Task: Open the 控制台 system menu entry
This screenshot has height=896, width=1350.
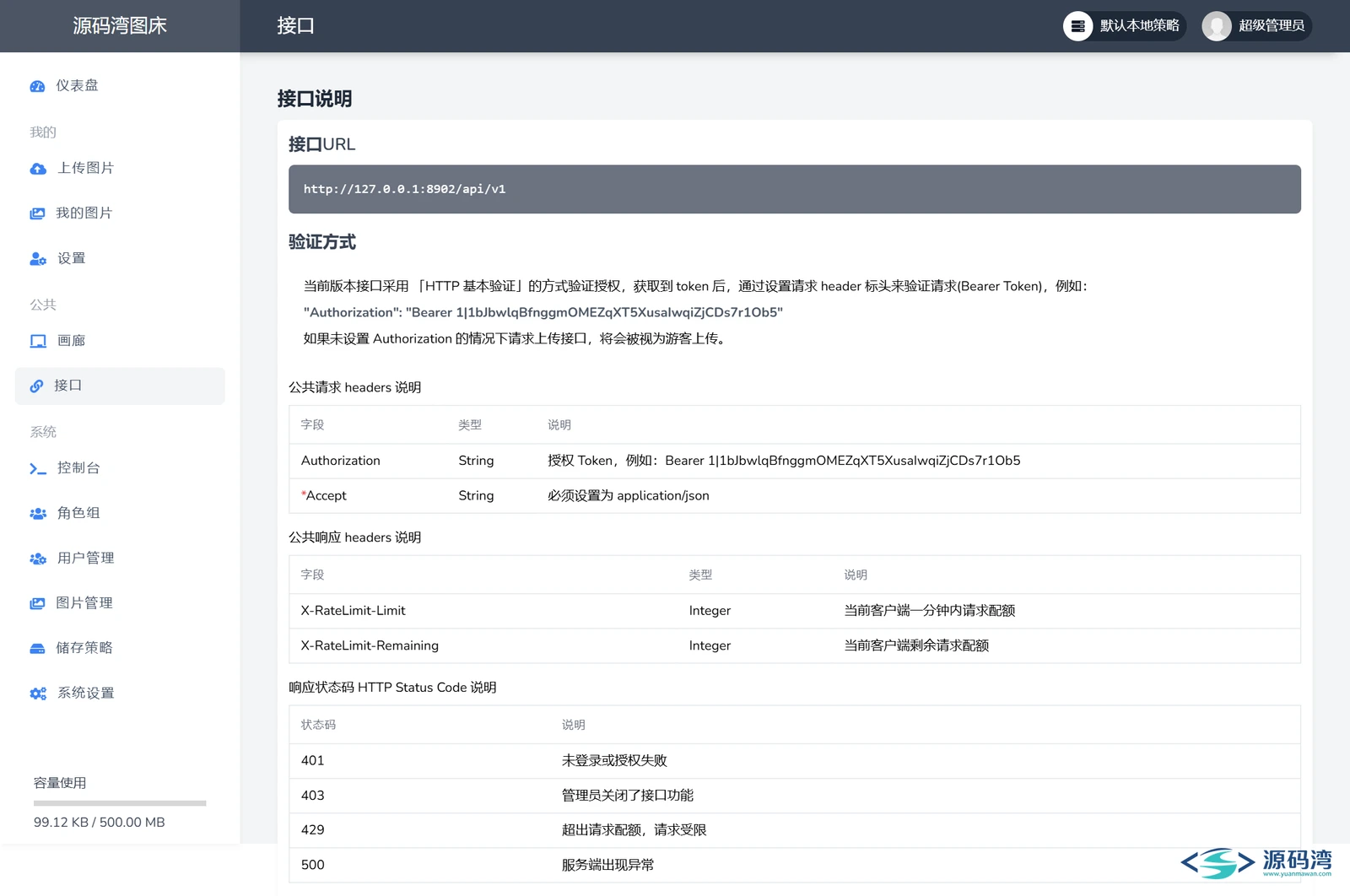Action: tap(120, 468)
